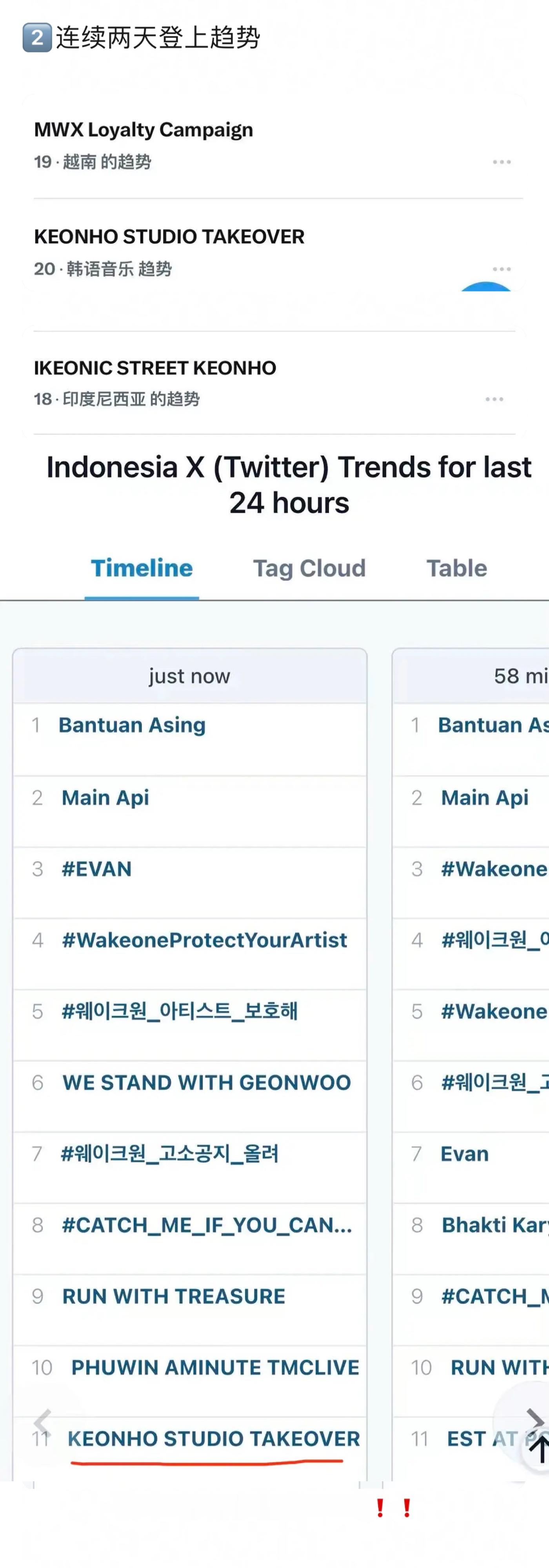Open more options for MWX Loyalty Campaign
The height and width of the screenshot is (1568, 549).
pos(501,162)
